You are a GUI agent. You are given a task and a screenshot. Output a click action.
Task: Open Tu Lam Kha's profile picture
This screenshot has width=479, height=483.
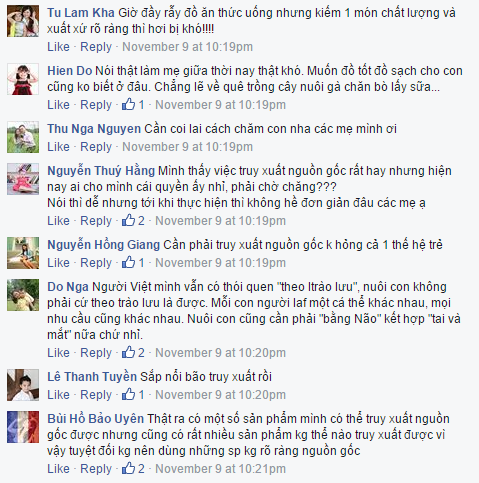pyautogui.click(x=23, y=21)
